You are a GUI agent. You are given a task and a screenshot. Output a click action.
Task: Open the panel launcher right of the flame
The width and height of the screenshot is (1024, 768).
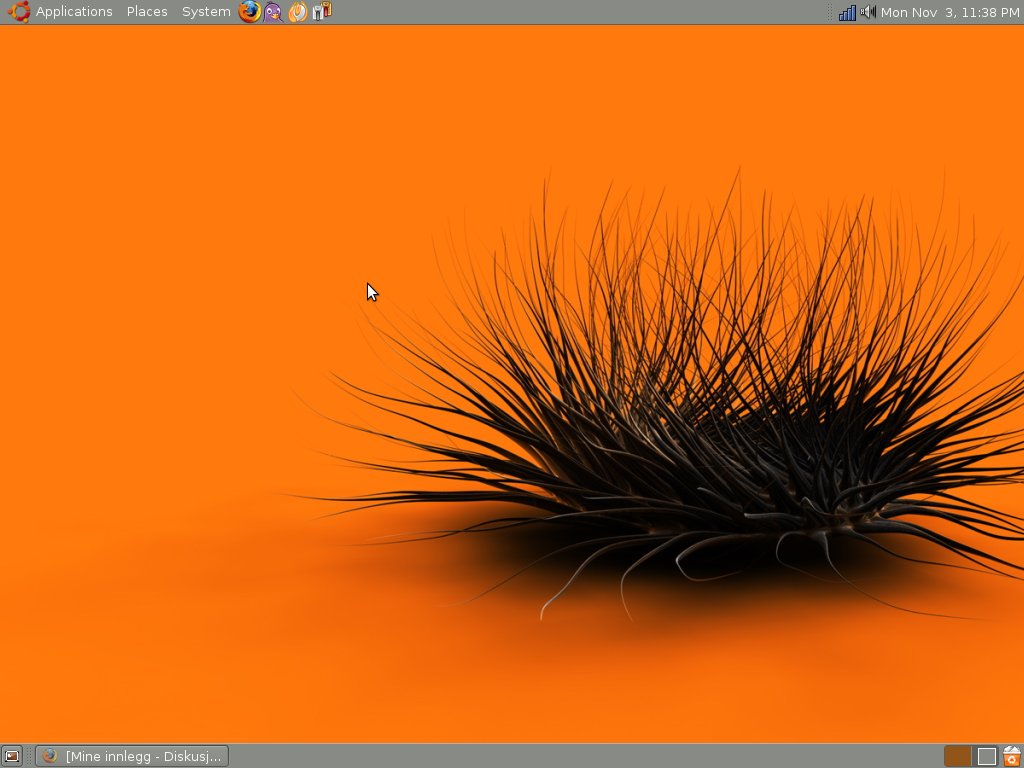point(322,11)
